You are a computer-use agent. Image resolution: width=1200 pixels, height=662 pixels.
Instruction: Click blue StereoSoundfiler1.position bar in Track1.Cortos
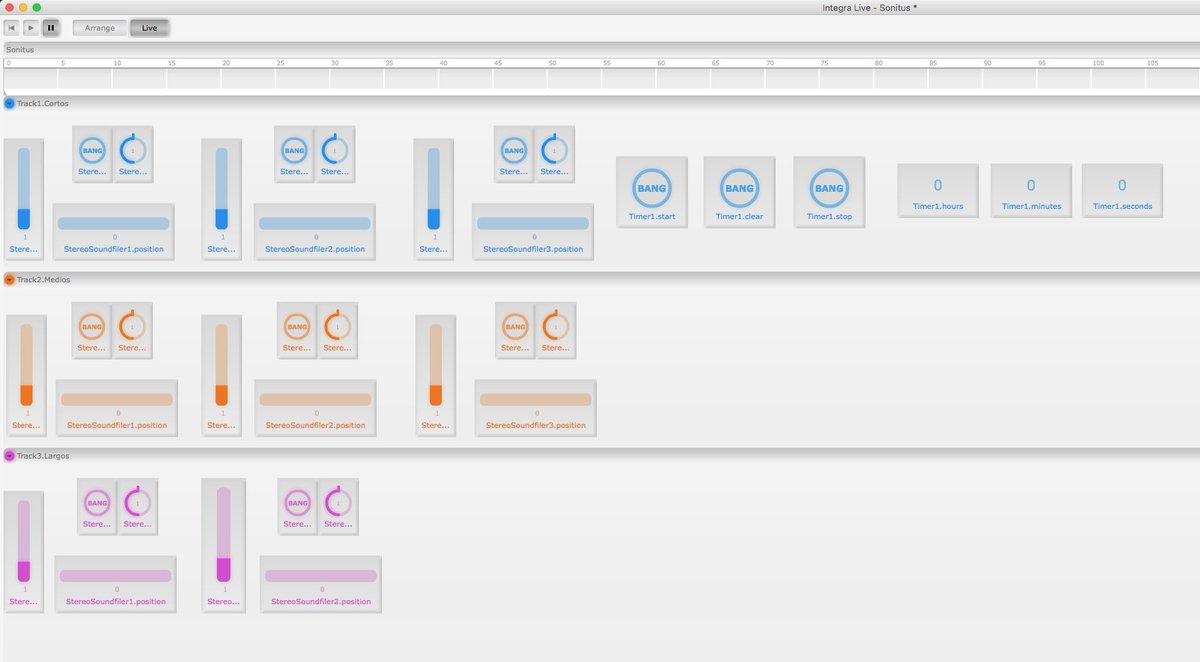tap(113, 223)
